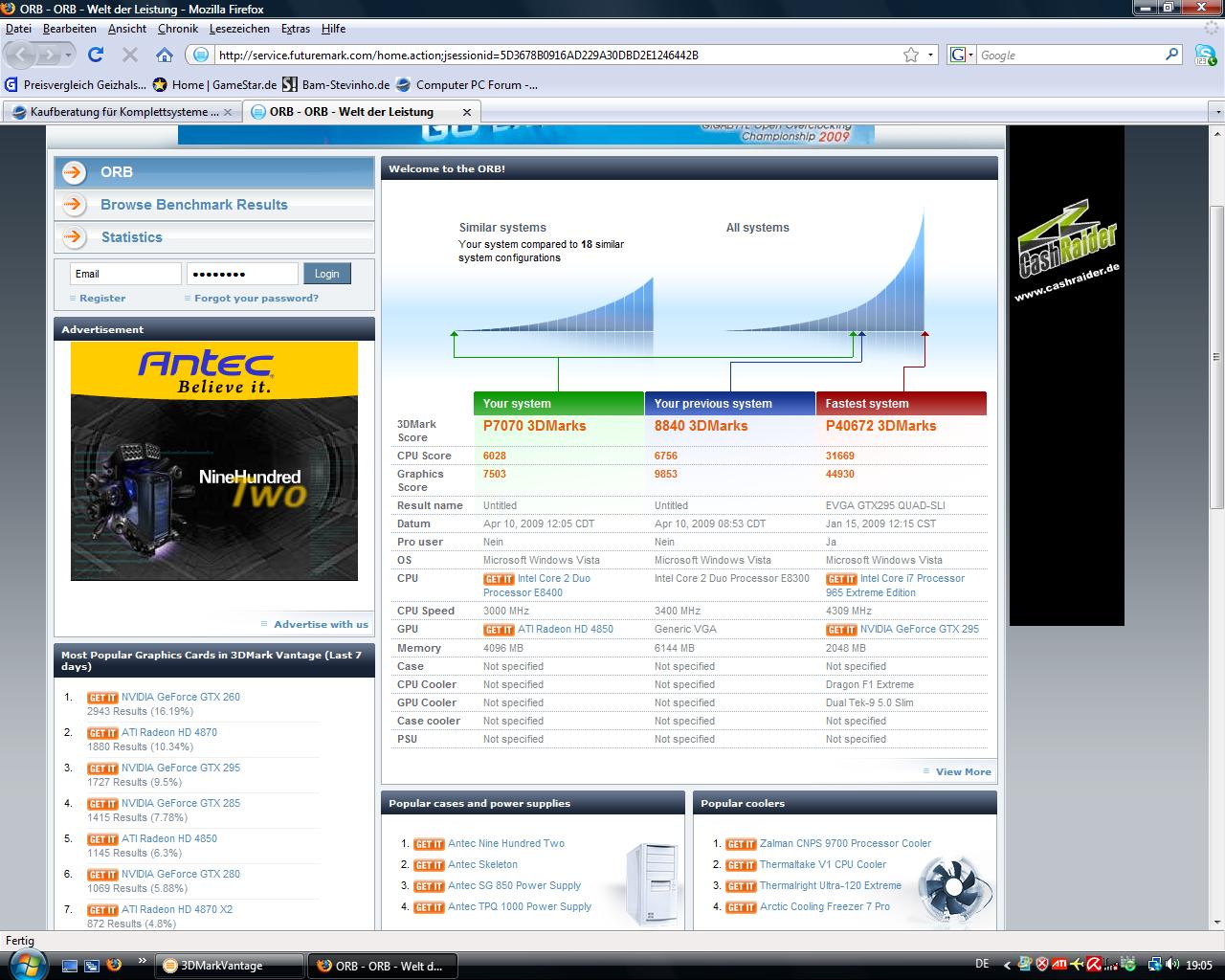Screen dimensions: 1225x980
Task: Open the Bearbeiten menu
Action: pyautogui.click(x=69, y=29)
